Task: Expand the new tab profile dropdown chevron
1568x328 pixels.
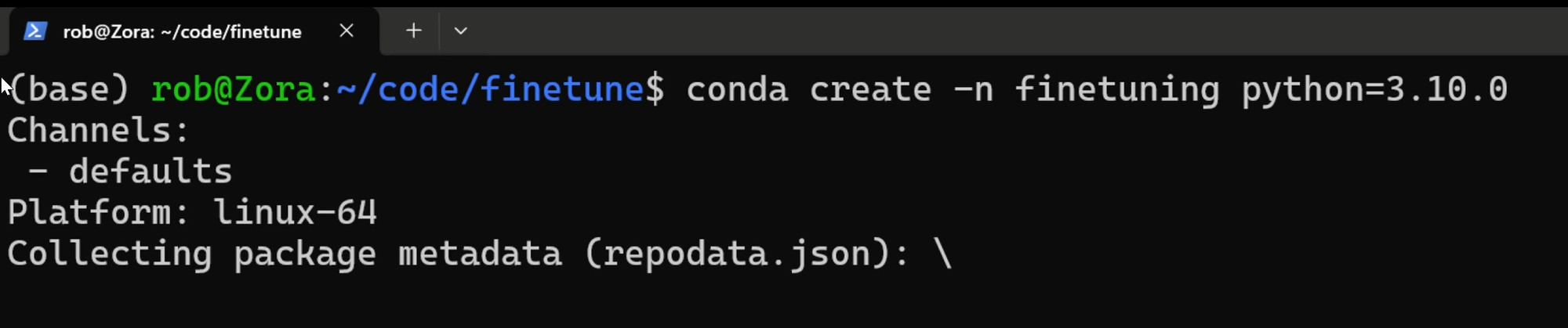Action: click(461, 31)
